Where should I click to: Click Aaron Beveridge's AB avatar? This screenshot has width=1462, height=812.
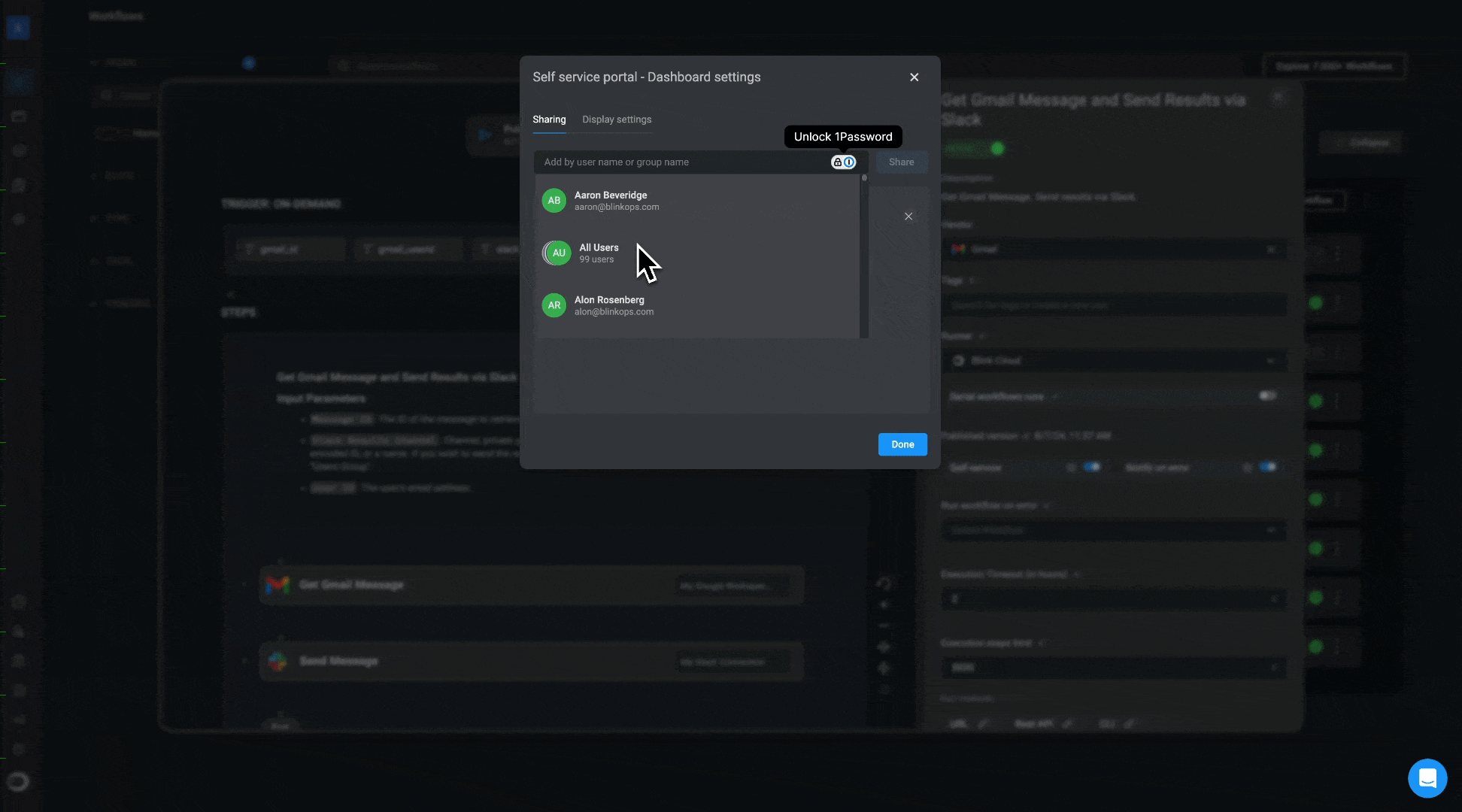[x=554, y=201]
